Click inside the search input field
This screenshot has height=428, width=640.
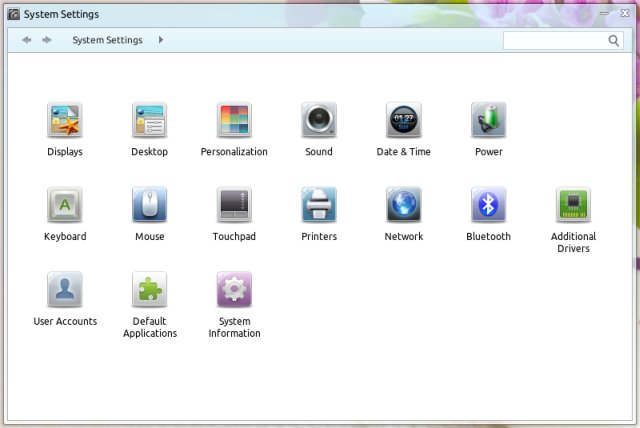[x=563, y=40]
